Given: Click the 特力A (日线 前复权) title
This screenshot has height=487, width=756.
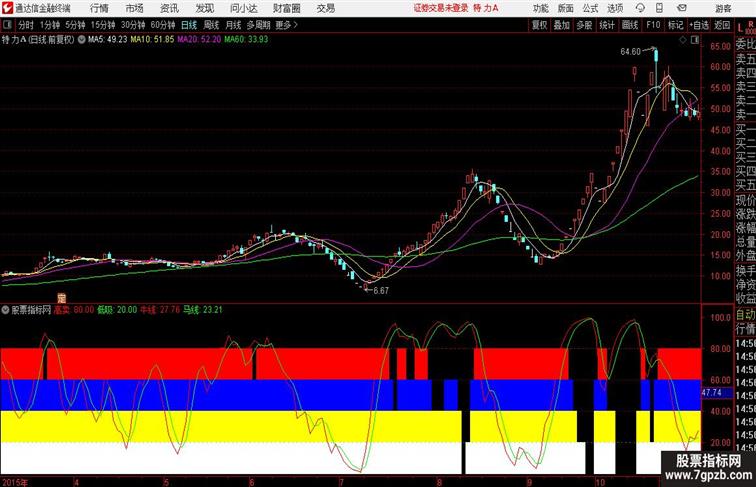Looking at the screenshot, I should tap(38, 40).
